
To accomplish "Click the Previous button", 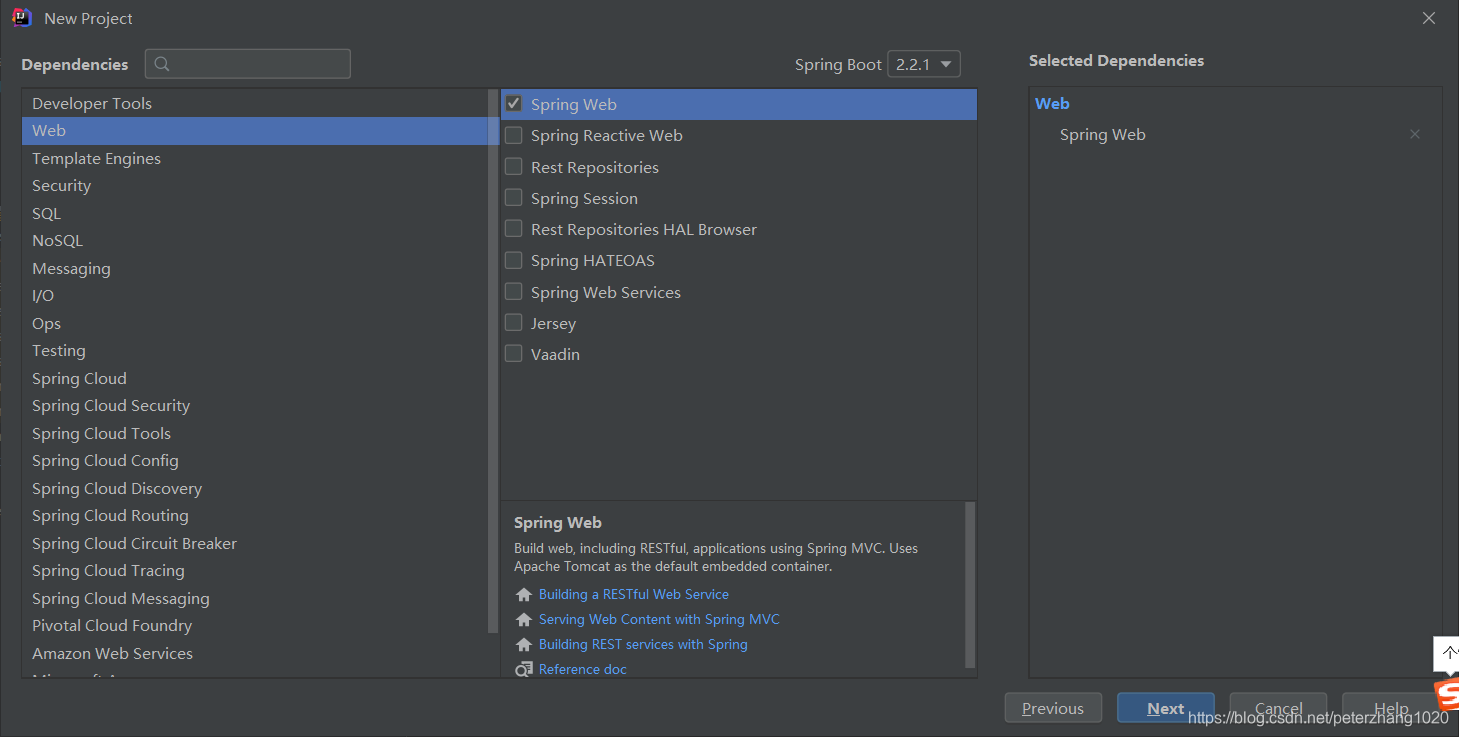I will [x=1053, y=708].
